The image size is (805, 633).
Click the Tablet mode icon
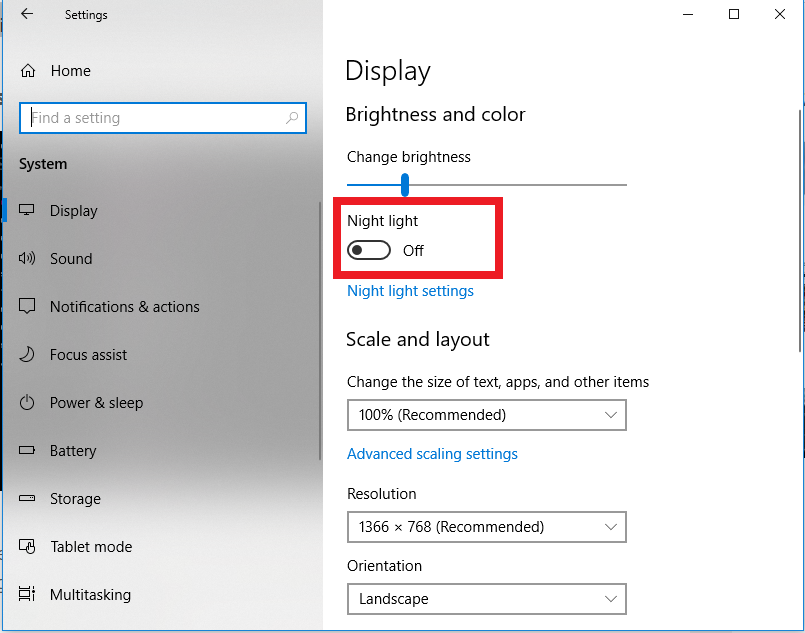[27, 546]
